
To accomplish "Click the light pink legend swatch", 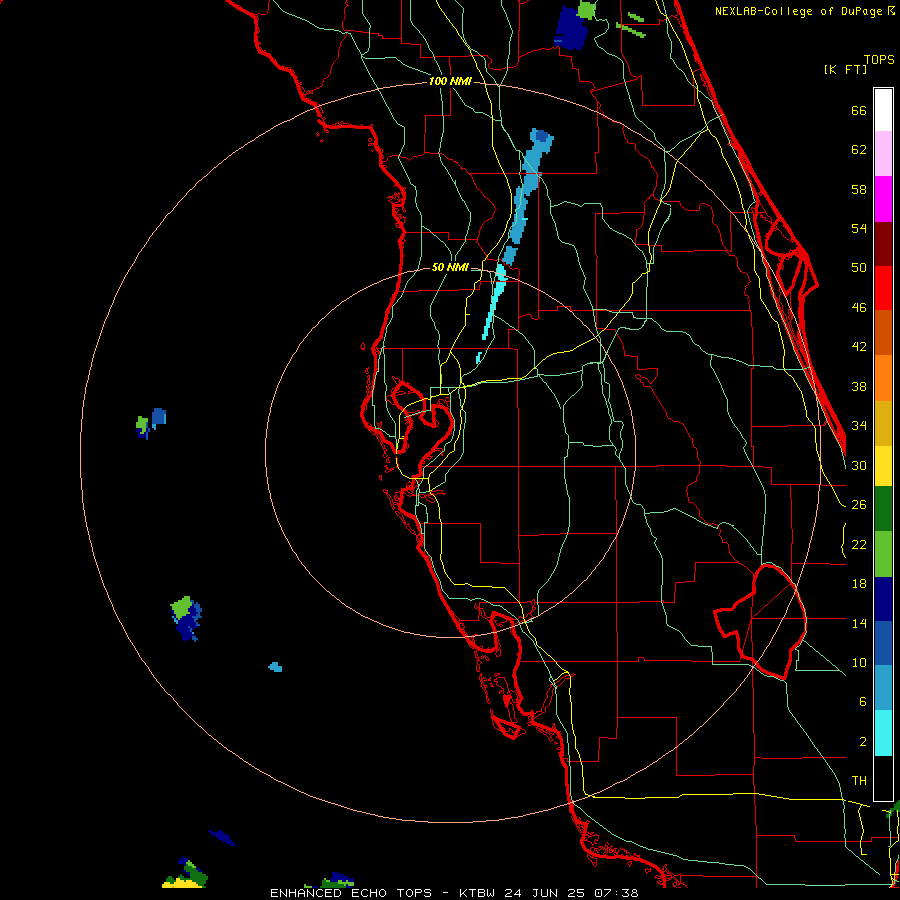I will click(883, 153).
